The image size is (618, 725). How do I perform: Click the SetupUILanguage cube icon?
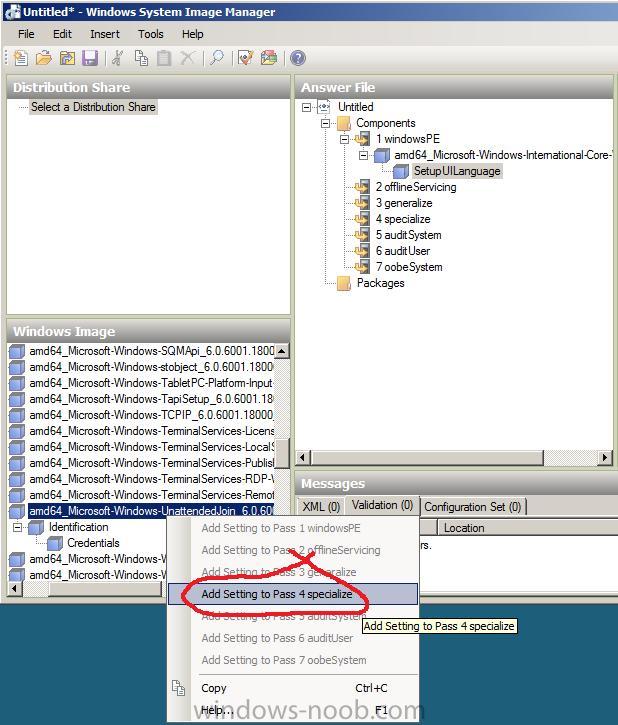[401, 171]
